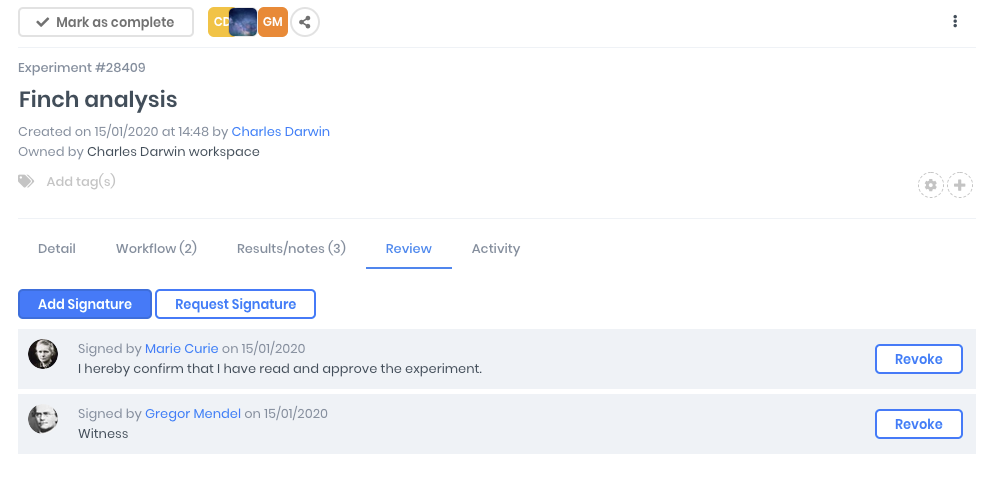
Task: Click the yellow CD collaborator avatar
Action: tap(217, 22)
